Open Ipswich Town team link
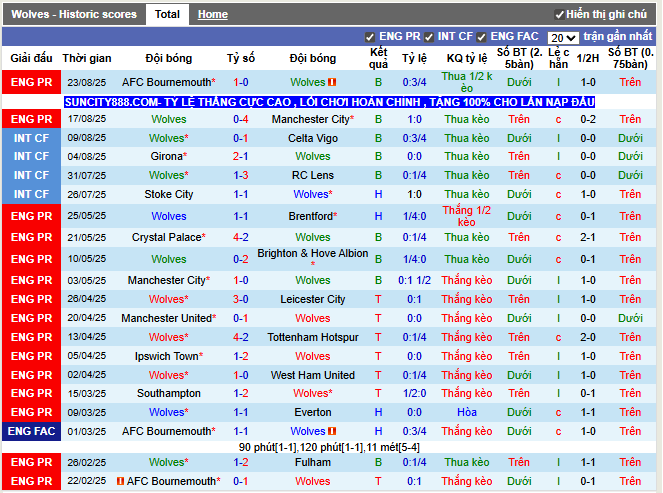 coord(167,356)
